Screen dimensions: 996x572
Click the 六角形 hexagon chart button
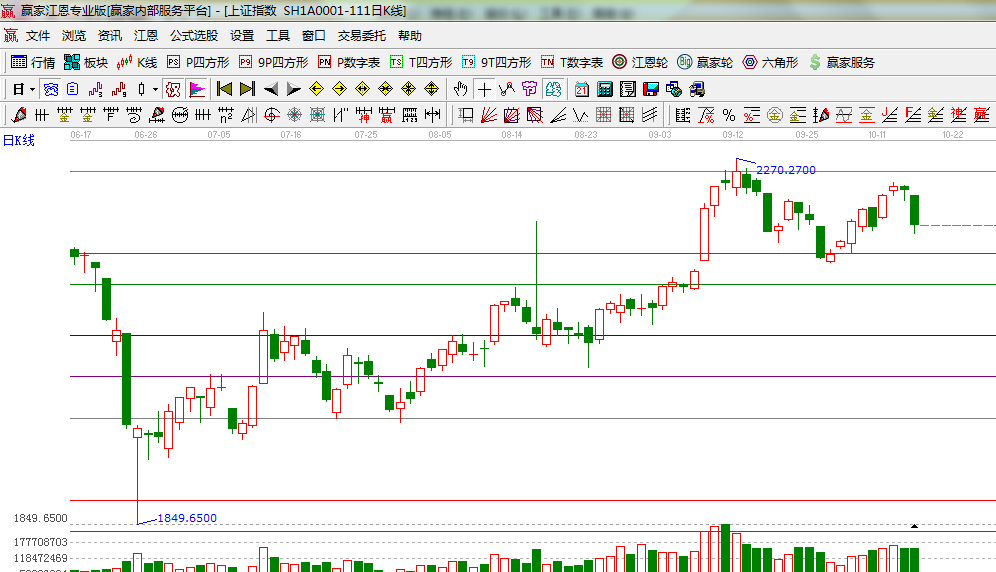tap(769, 62)
